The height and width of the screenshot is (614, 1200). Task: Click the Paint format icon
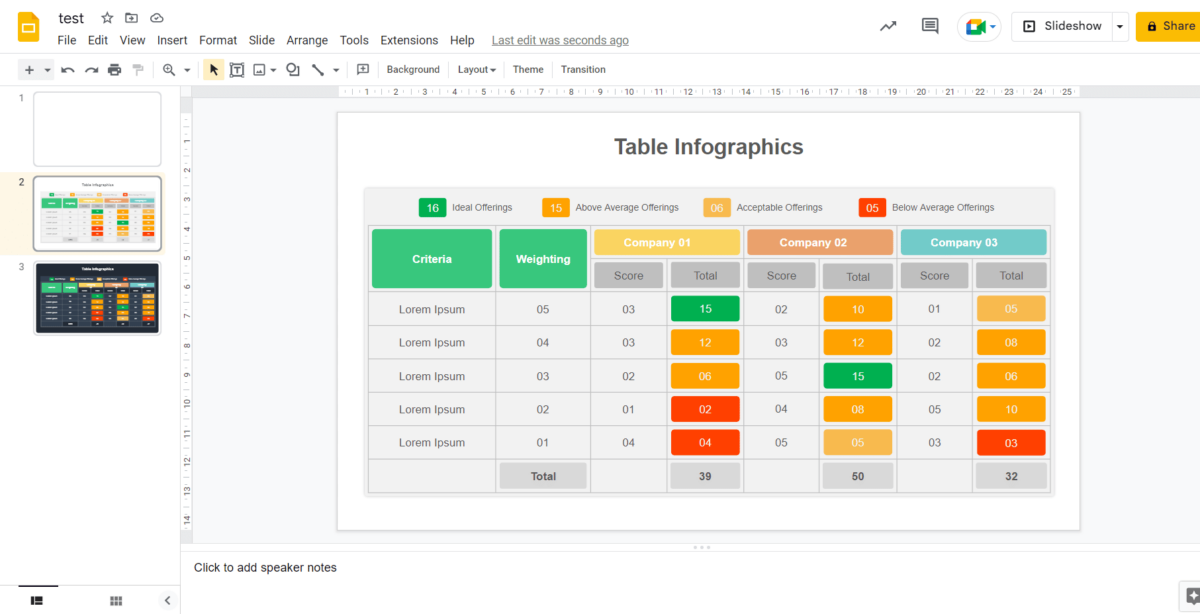(138, 69)
